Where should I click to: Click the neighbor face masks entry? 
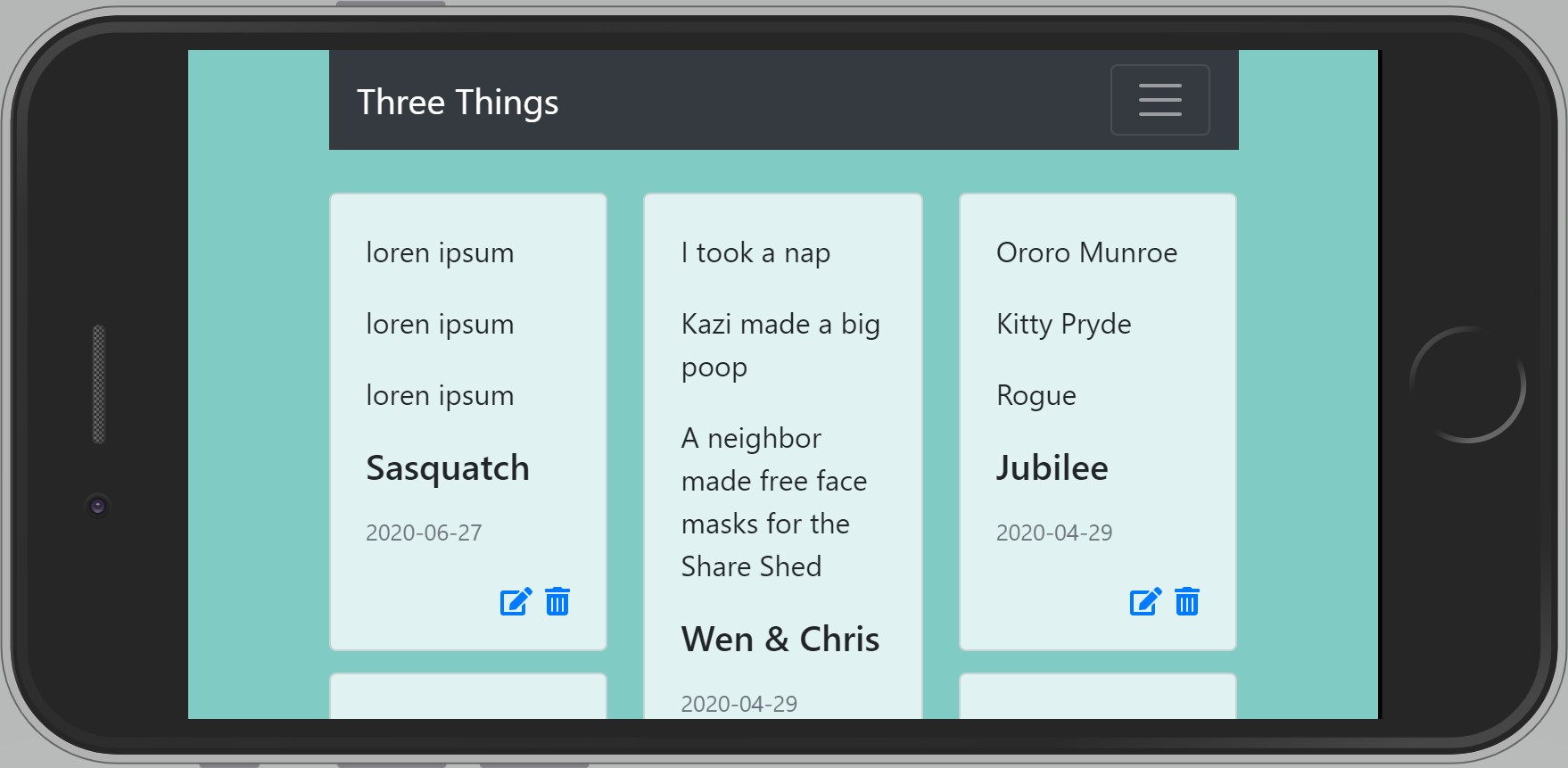[773, 502]
